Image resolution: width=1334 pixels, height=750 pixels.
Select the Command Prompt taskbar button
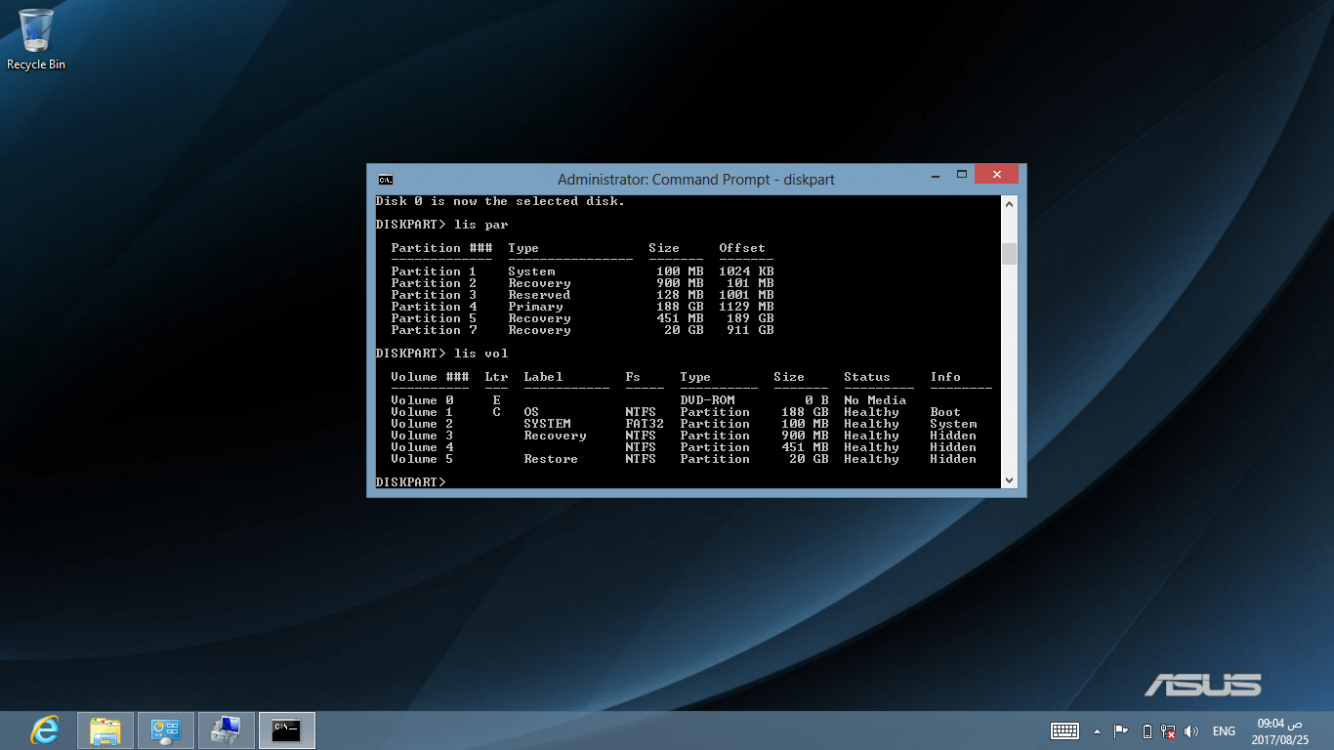(287, 731)
